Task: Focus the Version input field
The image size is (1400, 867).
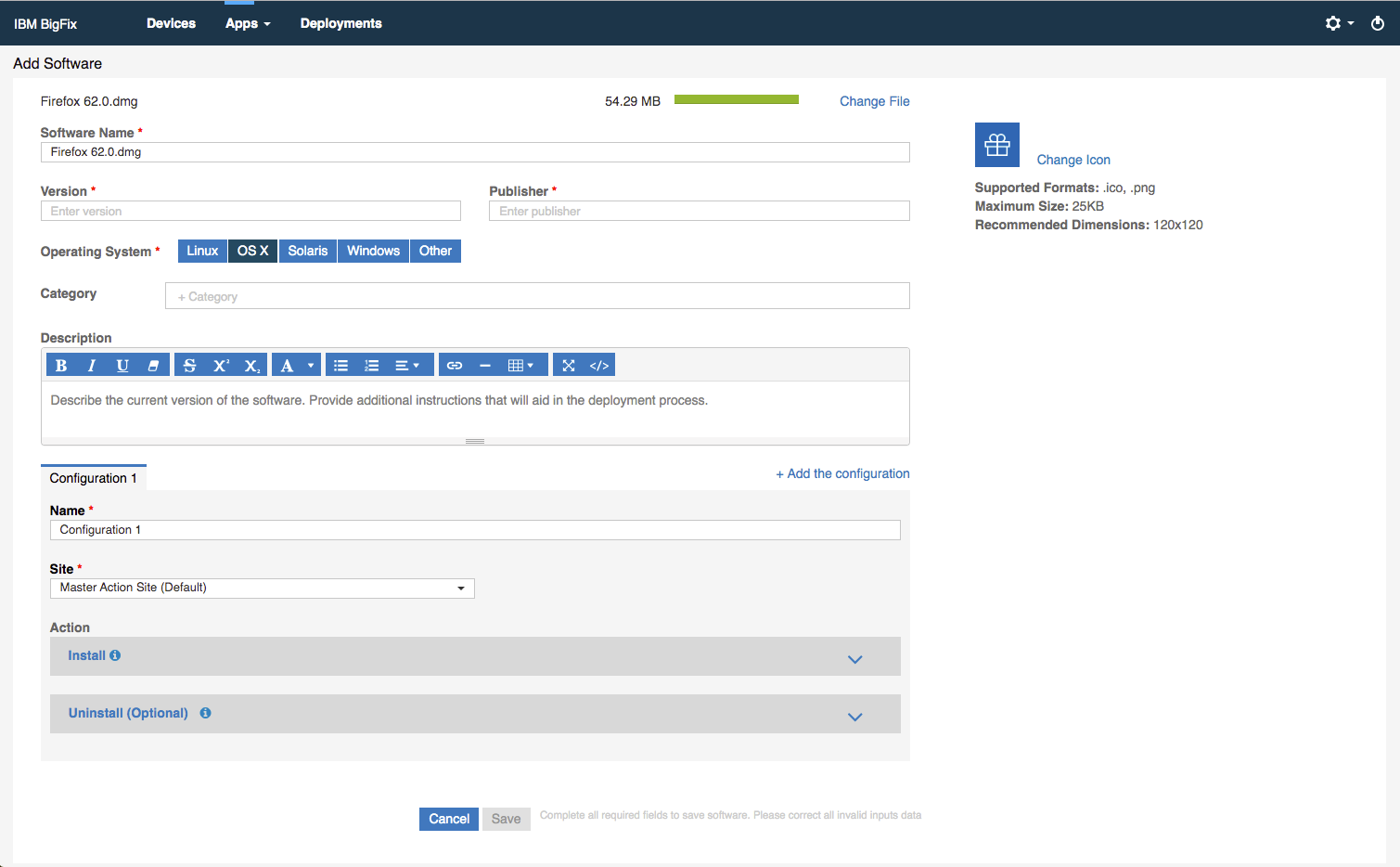Action: pos(250,211)
